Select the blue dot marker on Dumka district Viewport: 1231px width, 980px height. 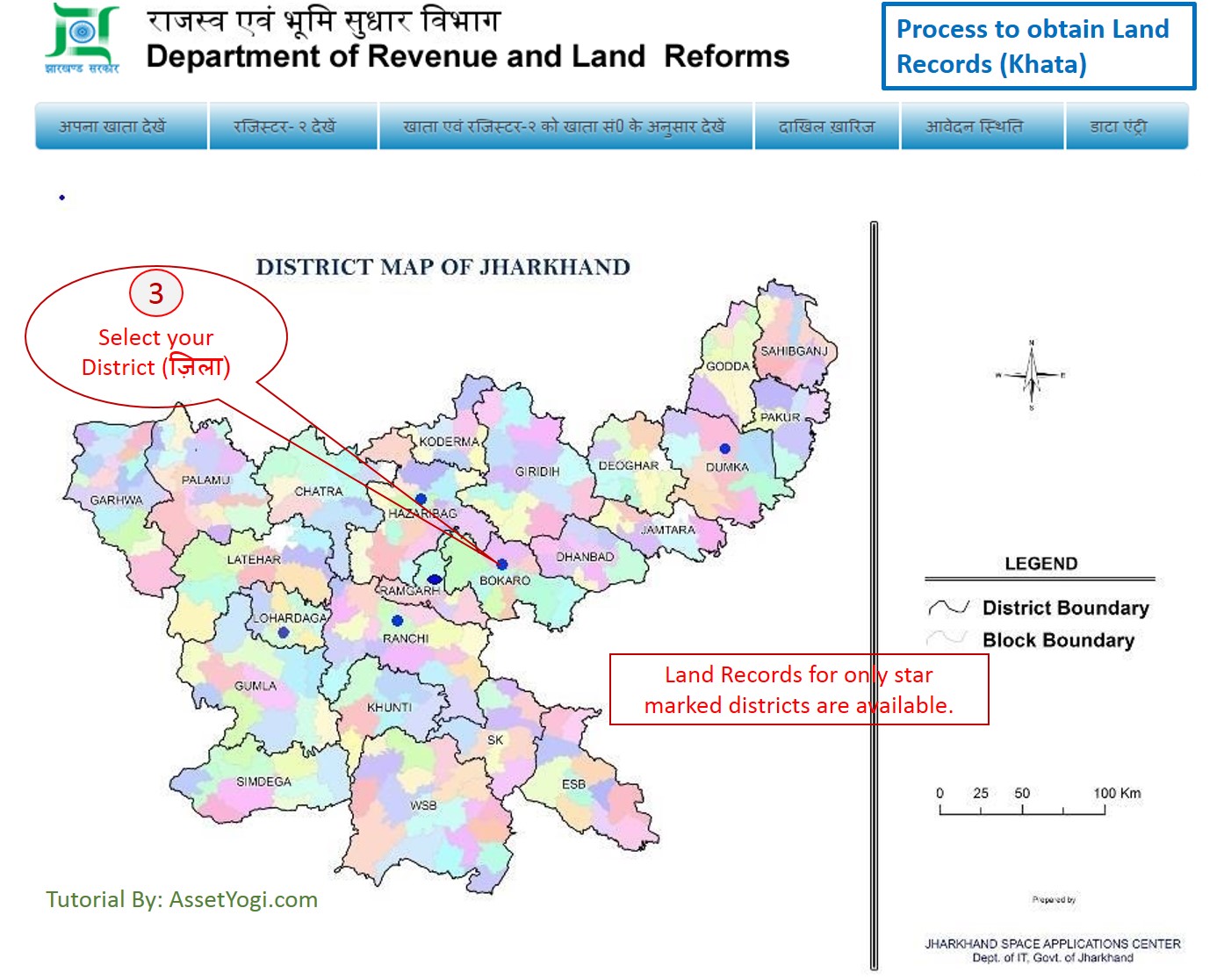tap(725, 448)
